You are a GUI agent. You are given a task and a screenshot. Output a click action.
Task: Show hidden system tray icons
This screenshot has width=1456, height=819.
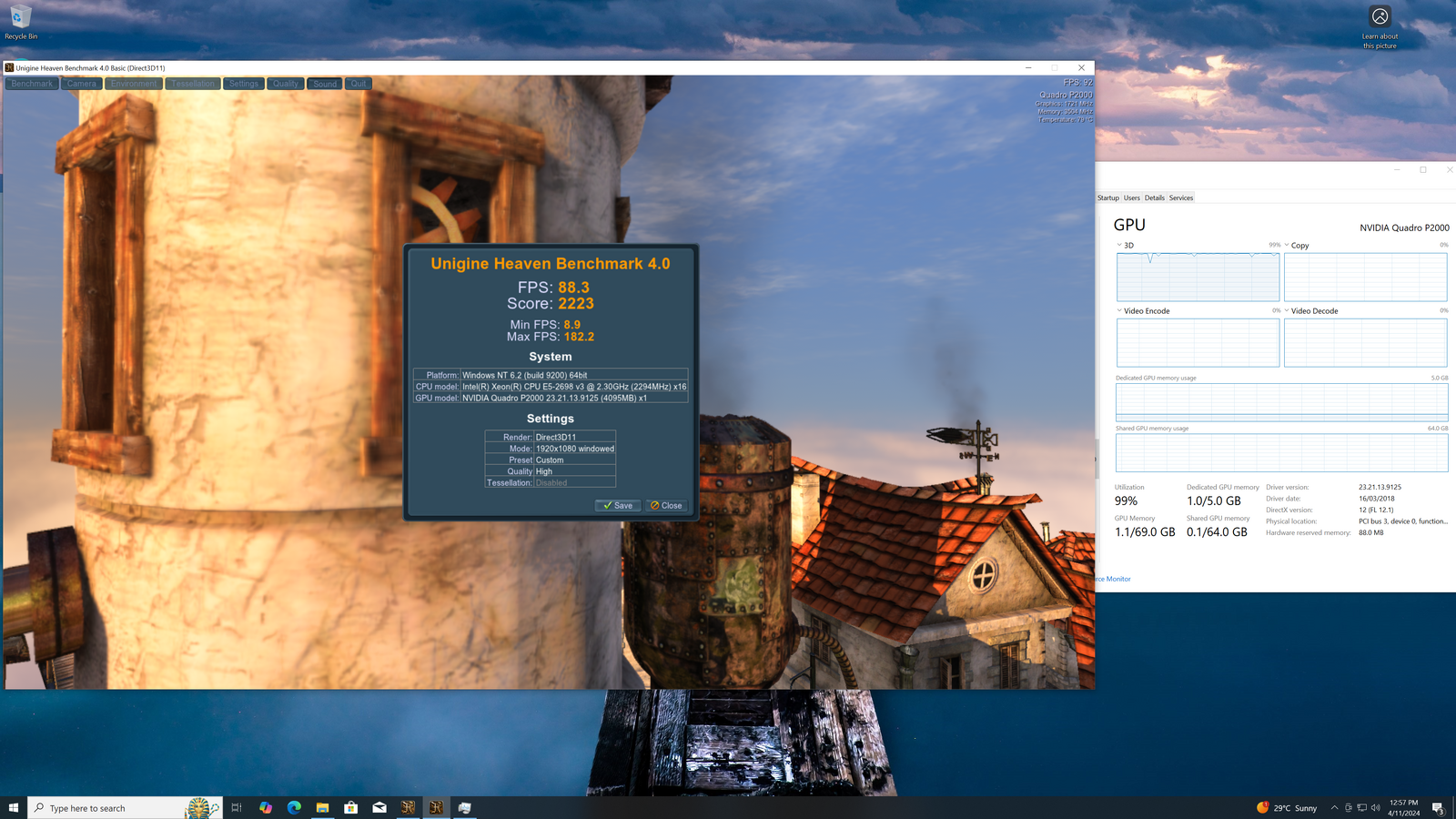[1334, 807]
